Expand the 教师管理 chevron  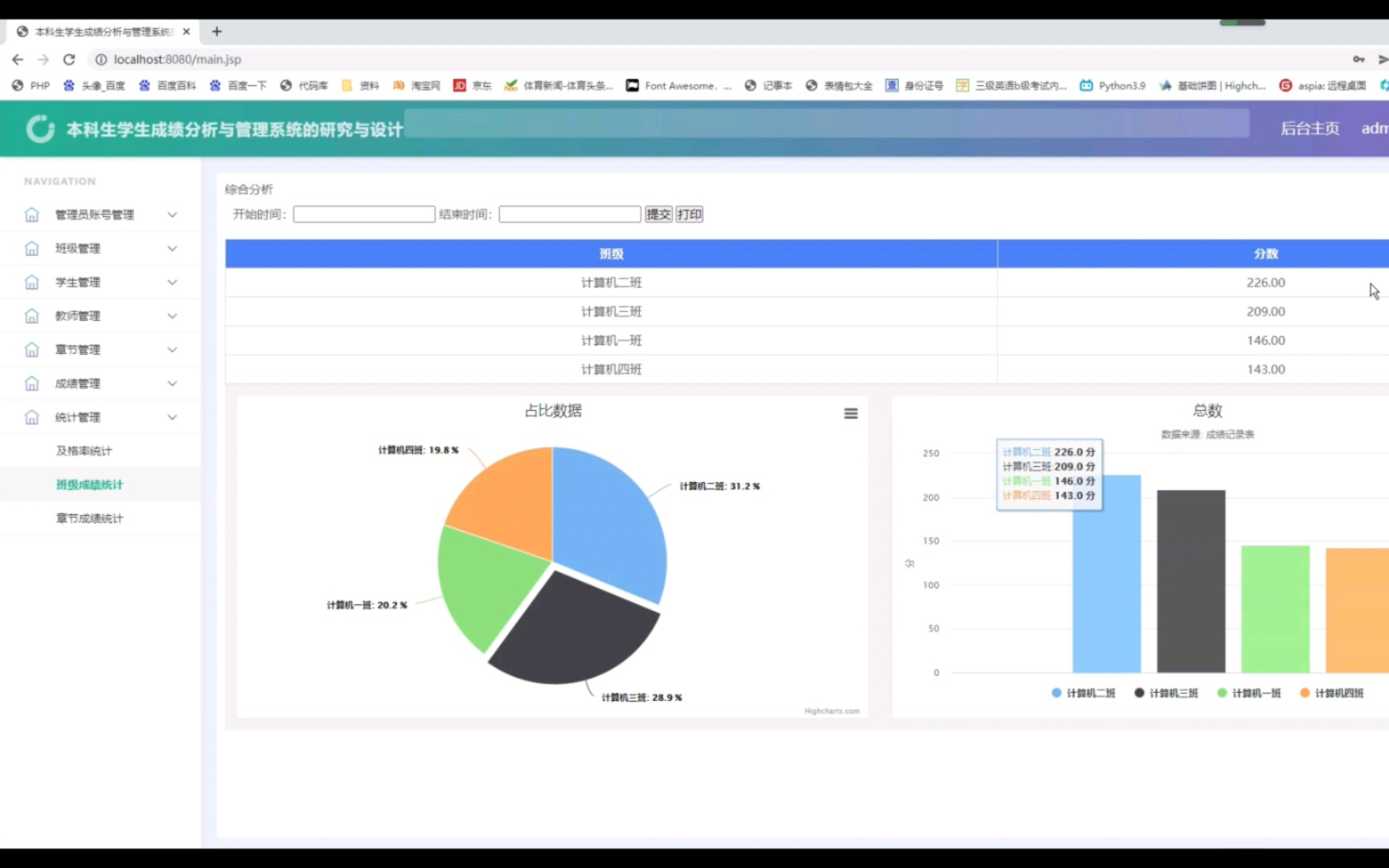(x=172, y=316)
